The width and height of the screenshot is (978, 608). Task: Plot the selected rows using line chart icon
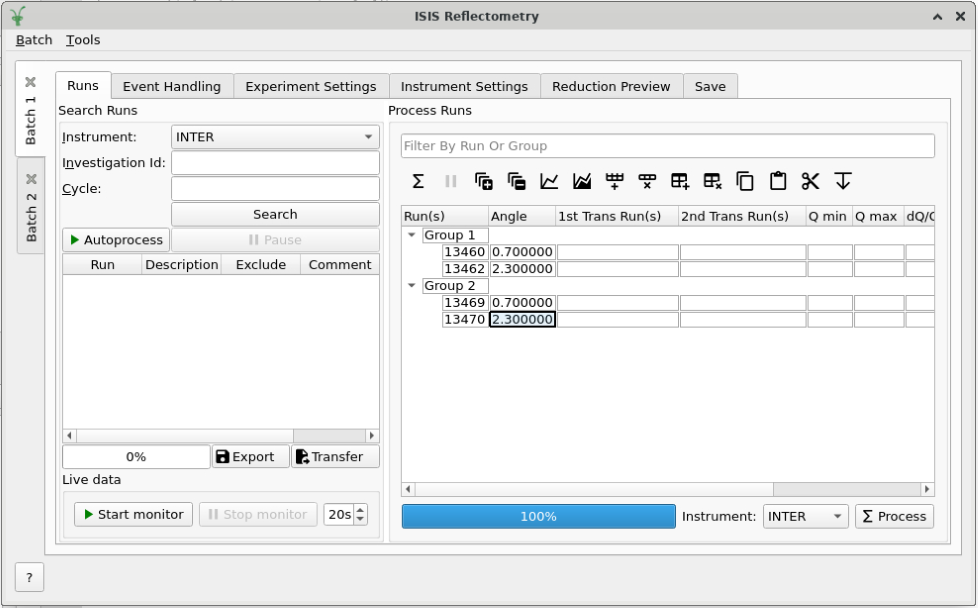tap(549, 181)
